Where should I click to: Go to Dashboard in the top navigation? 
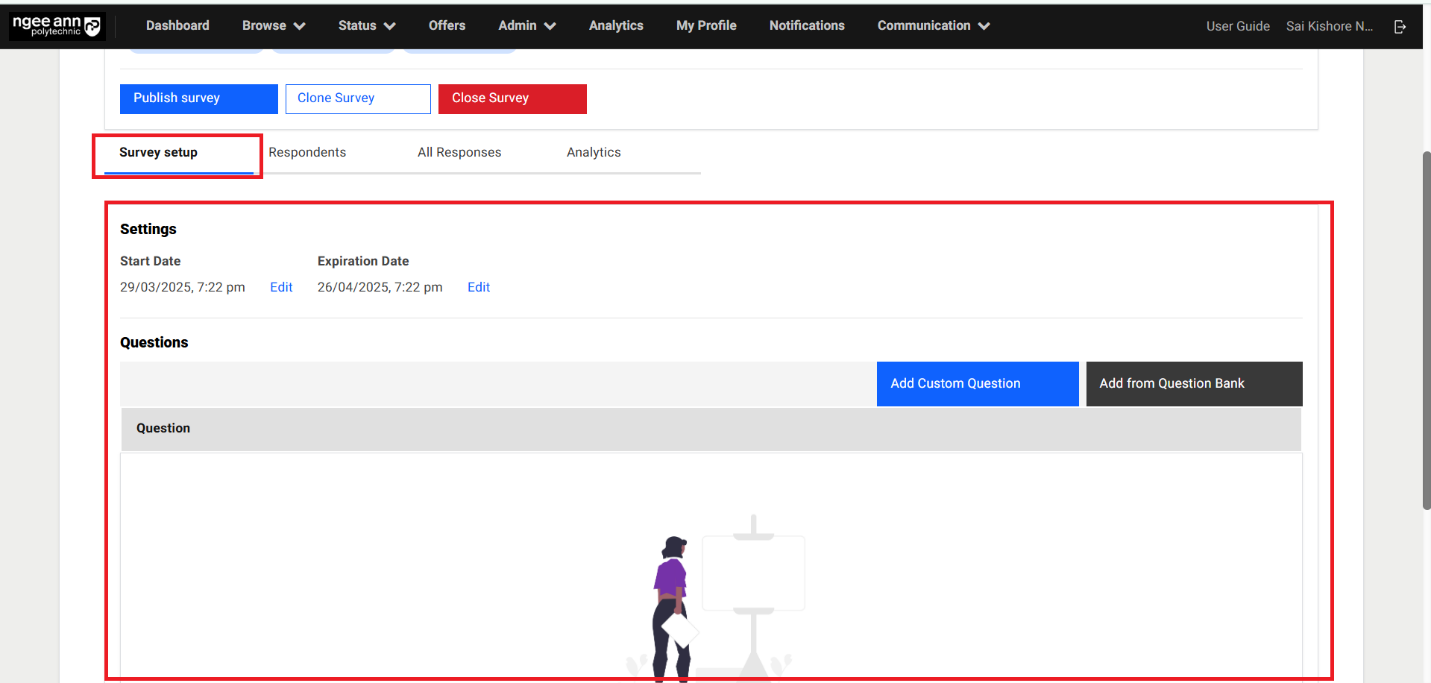(x=177, y=26)
